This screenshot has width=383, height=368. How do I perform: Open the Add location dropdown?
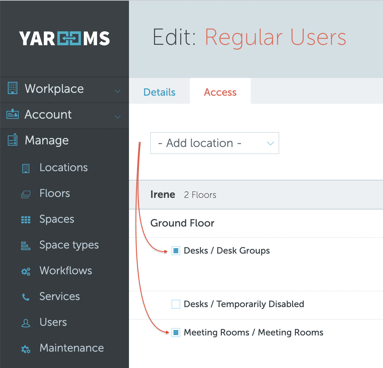point(215,143)
